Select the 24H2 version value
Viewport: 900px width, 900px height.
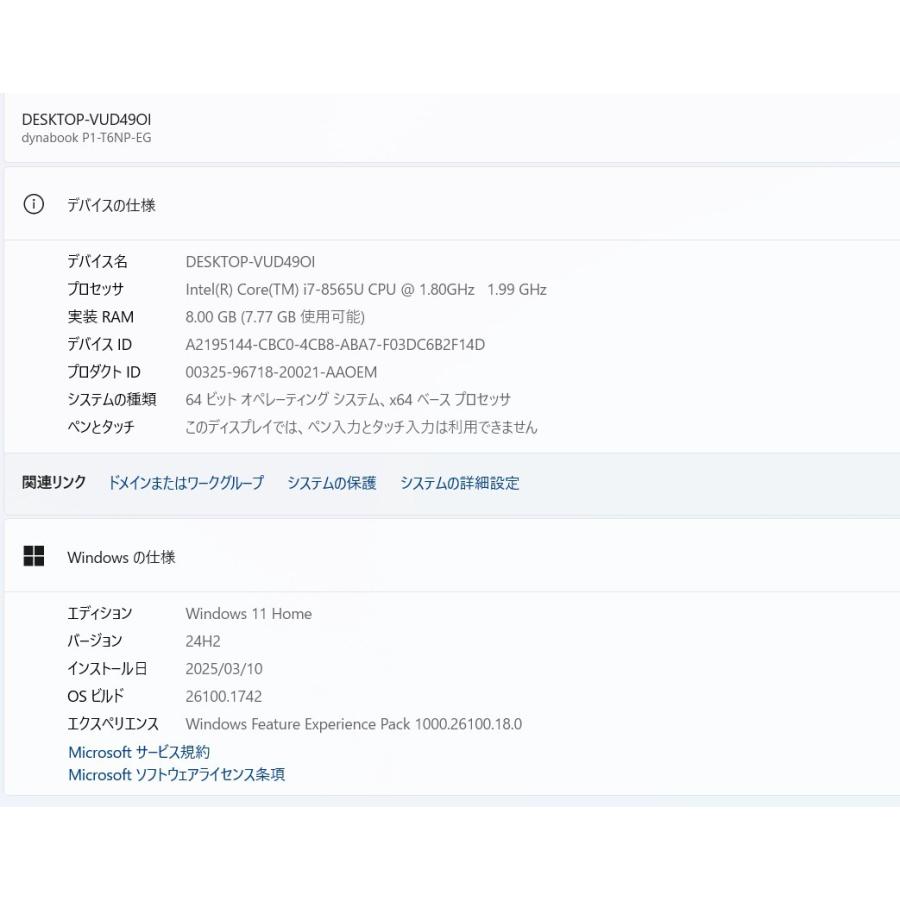[203, 641]
